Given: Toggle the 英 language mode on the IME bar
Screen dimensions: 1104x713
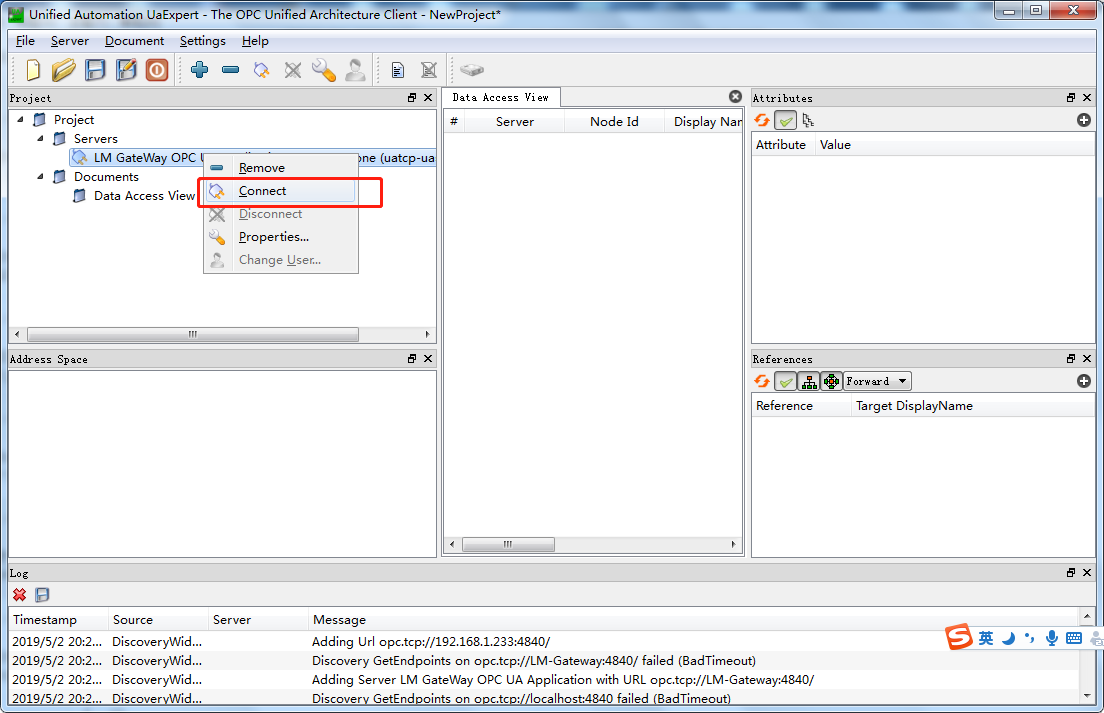Looking at the screenshot, I should [986, 638].
